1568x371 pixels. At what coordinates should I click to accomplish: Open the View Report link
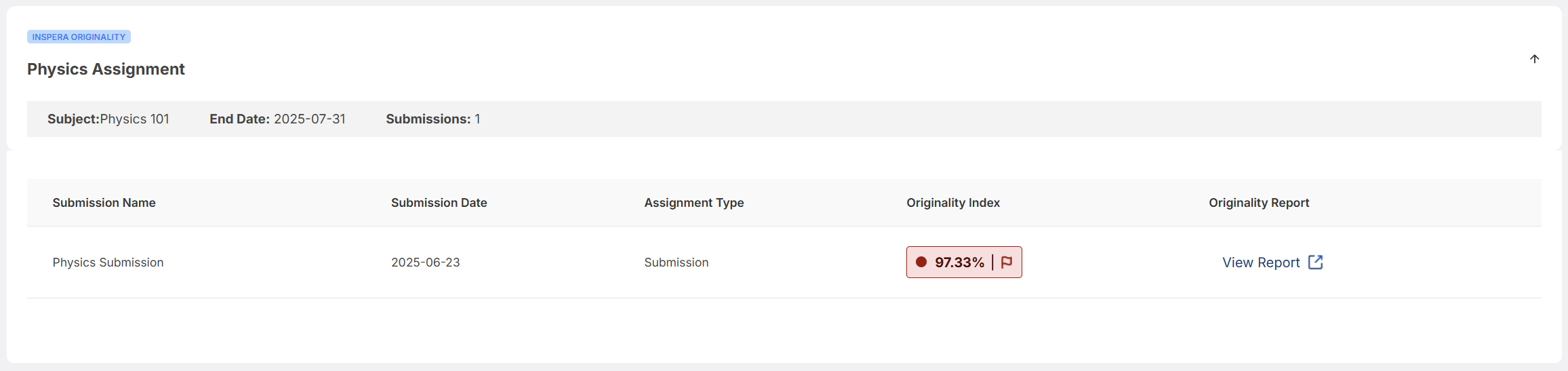pos(1261,262)
